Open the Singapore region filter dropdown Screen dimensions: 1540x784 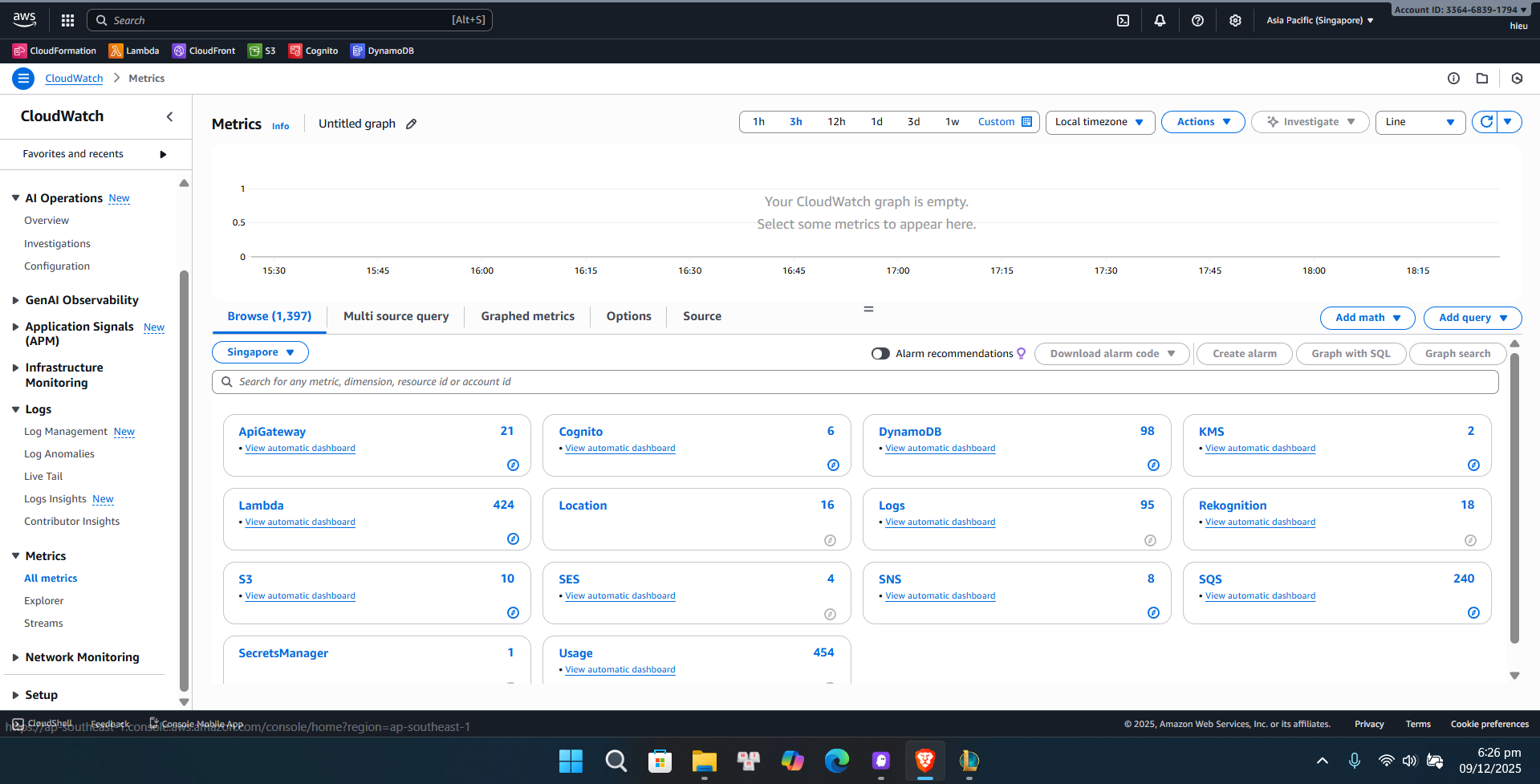click(x=260, y=352)
